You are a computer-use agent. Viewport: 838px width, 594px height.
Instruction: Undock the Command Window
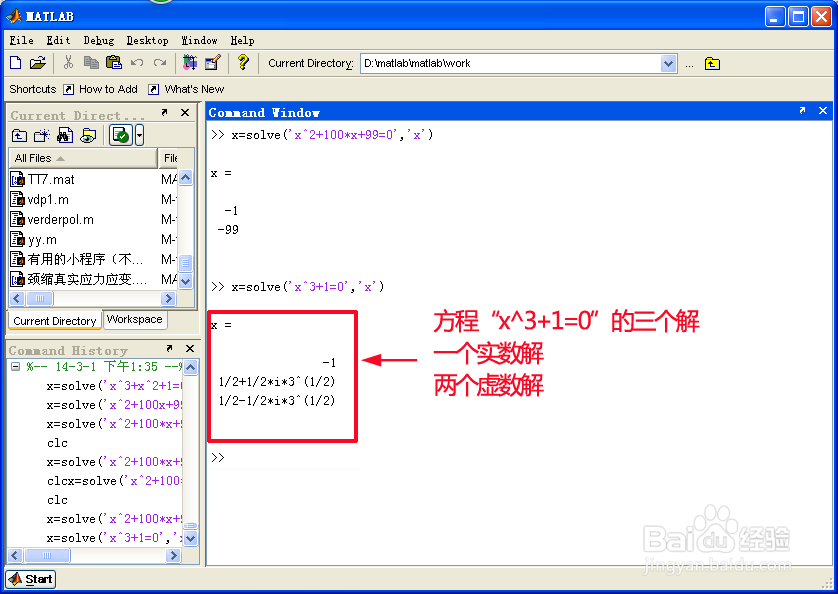(802, 110)
